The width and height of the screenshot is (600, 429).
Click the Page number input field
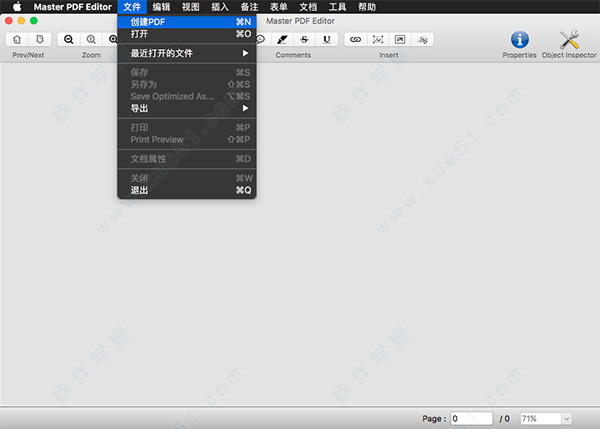click(x=471, y=418)
